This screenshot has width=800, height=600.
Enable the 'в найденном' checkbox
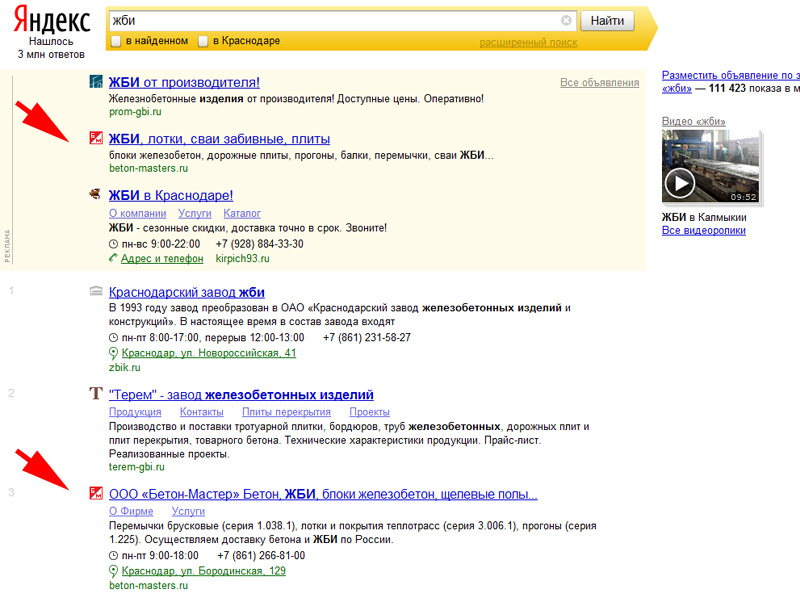pos(116,41)
